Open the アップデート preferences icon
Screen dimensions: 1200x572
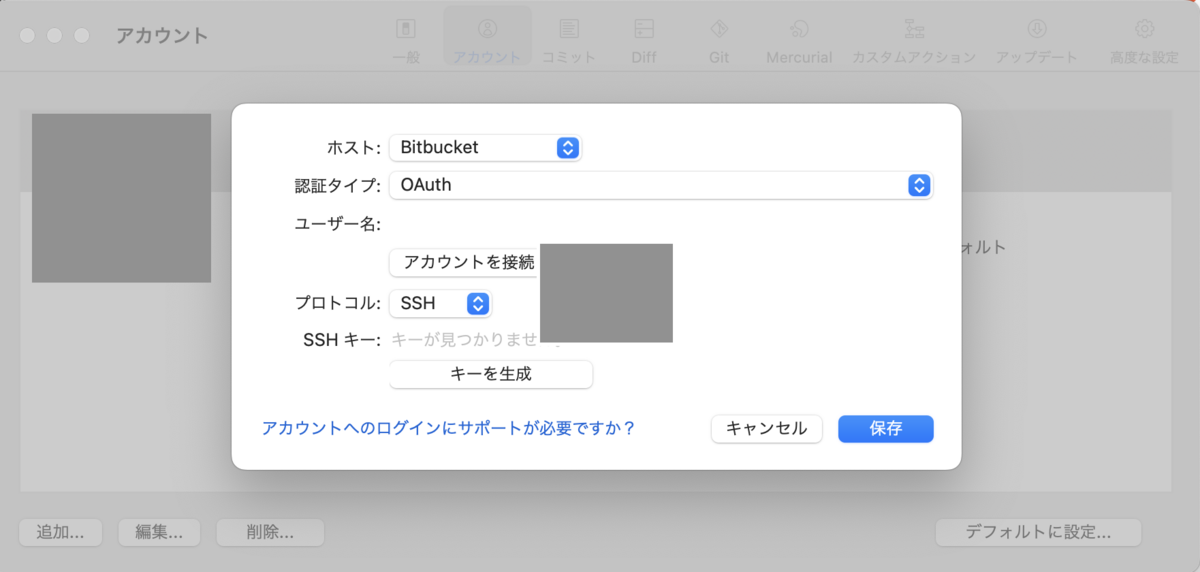[x=1037, y=28]
